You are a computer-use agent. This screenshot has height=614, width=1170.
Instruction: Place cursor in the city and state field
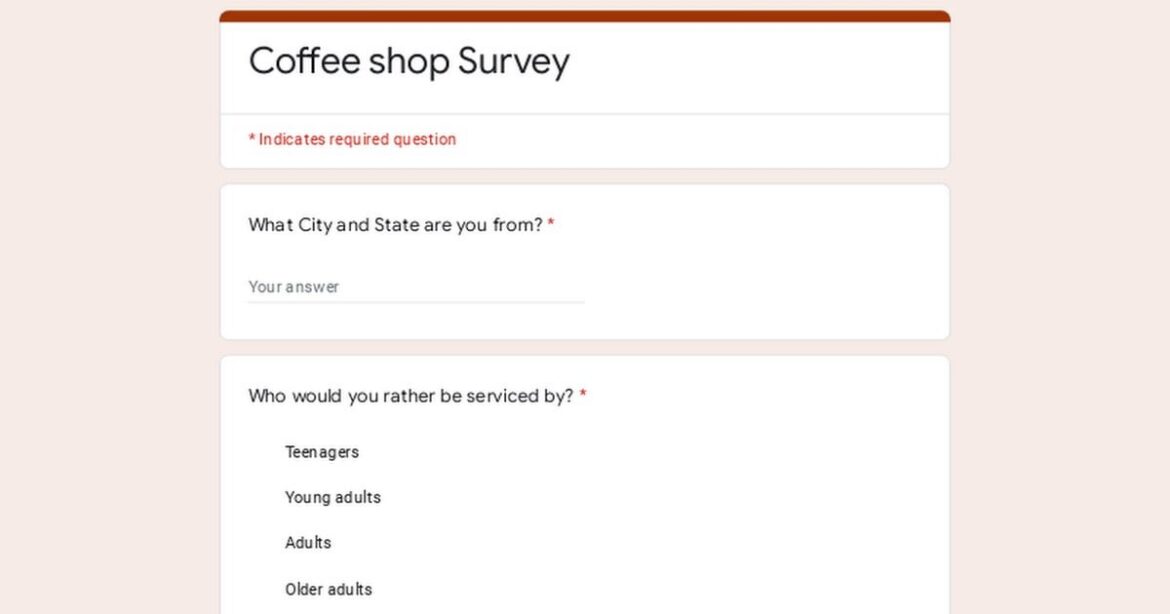point(400,287)
